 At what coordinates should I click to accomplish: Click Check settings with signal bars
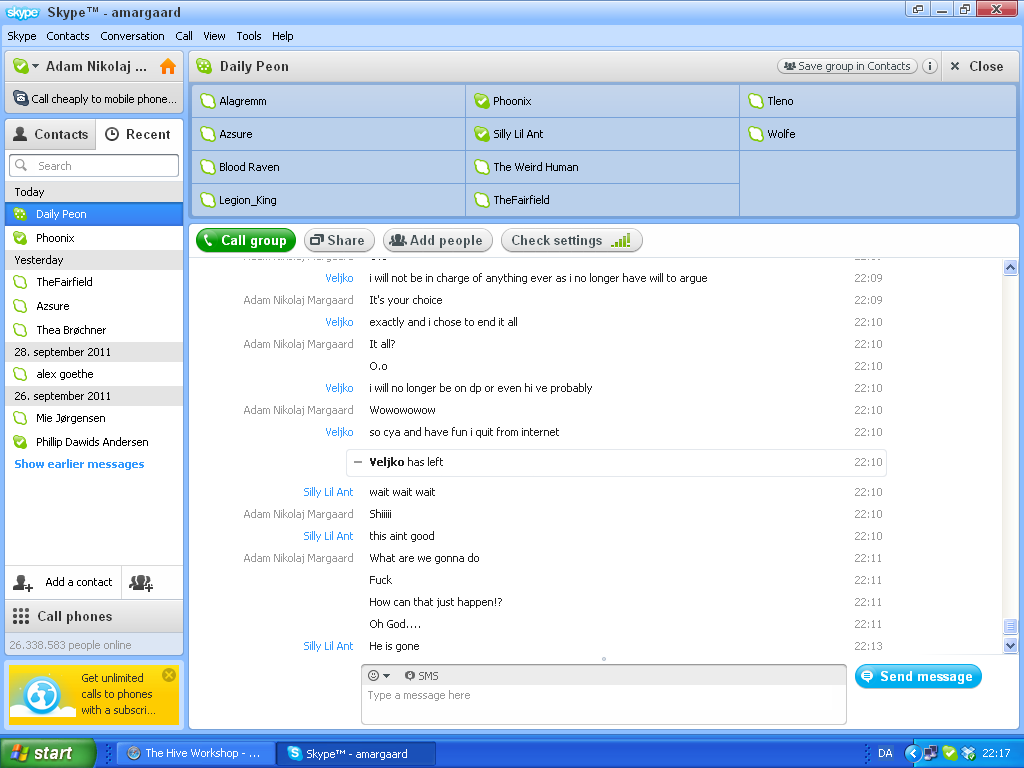pyautogui.click(x=571, y=240)
